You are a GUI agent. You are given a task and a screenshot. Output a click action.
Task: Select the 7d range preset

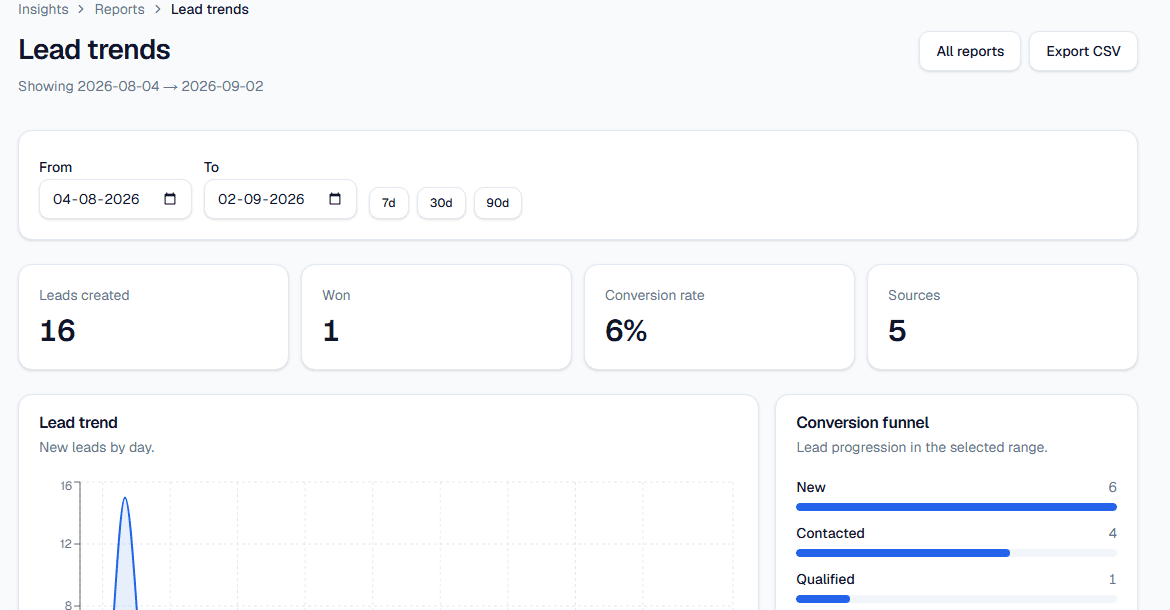tap(389, 203)
